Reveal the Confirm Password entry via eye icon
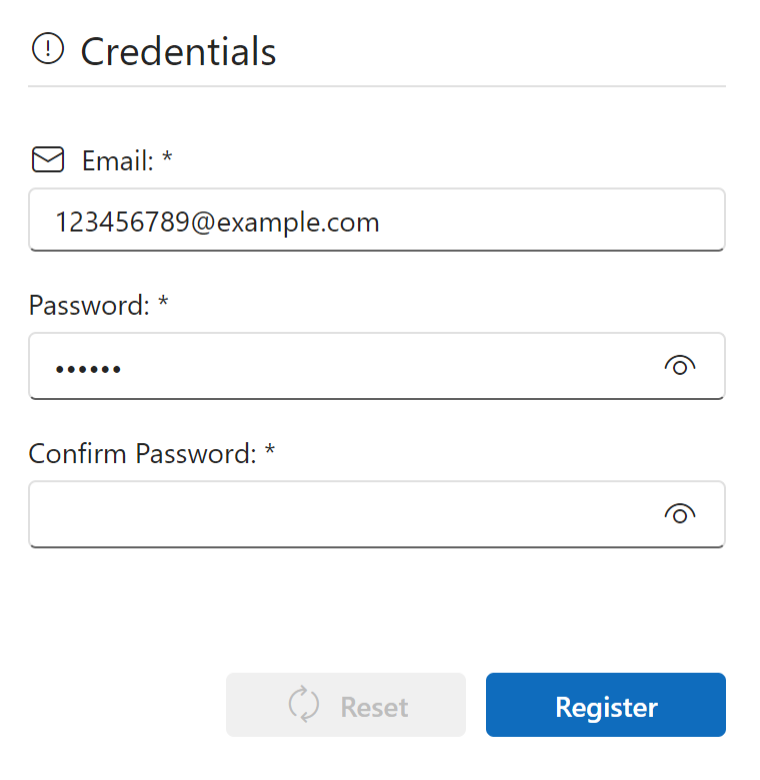The width and height of the screenshot is (760, 780). (680, 514)
